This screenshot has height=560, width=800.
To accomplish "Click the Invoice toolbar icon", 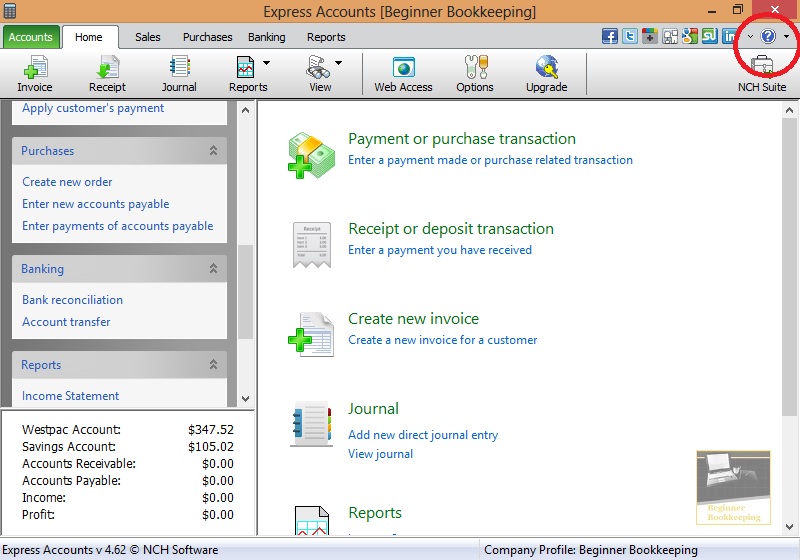I will [x=35, y=68].
